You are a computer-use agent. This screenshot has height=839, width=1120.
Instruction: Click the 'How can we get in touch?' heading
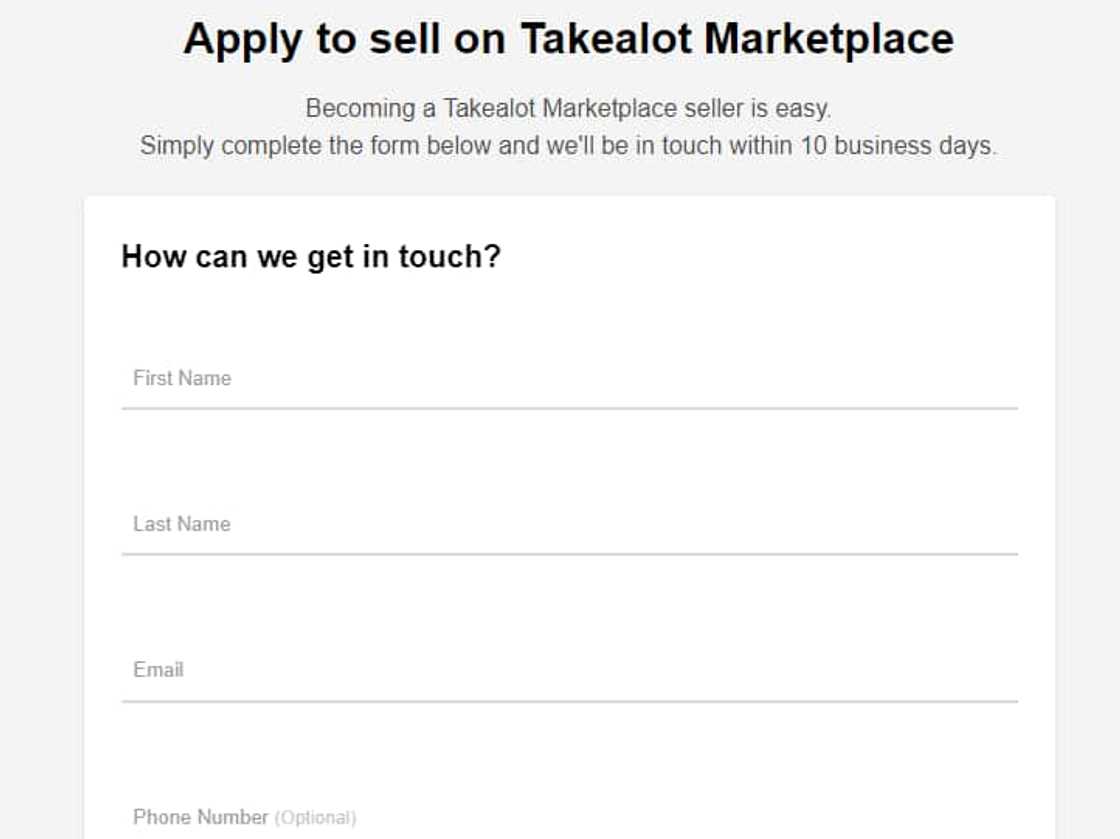[310, 257]
